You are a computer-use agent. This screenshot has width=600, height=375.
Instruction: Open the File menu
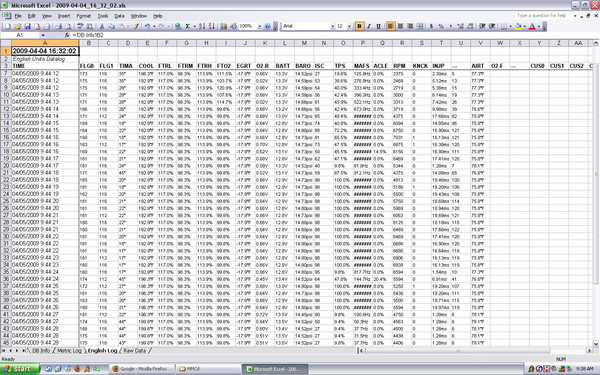[18, 16]
